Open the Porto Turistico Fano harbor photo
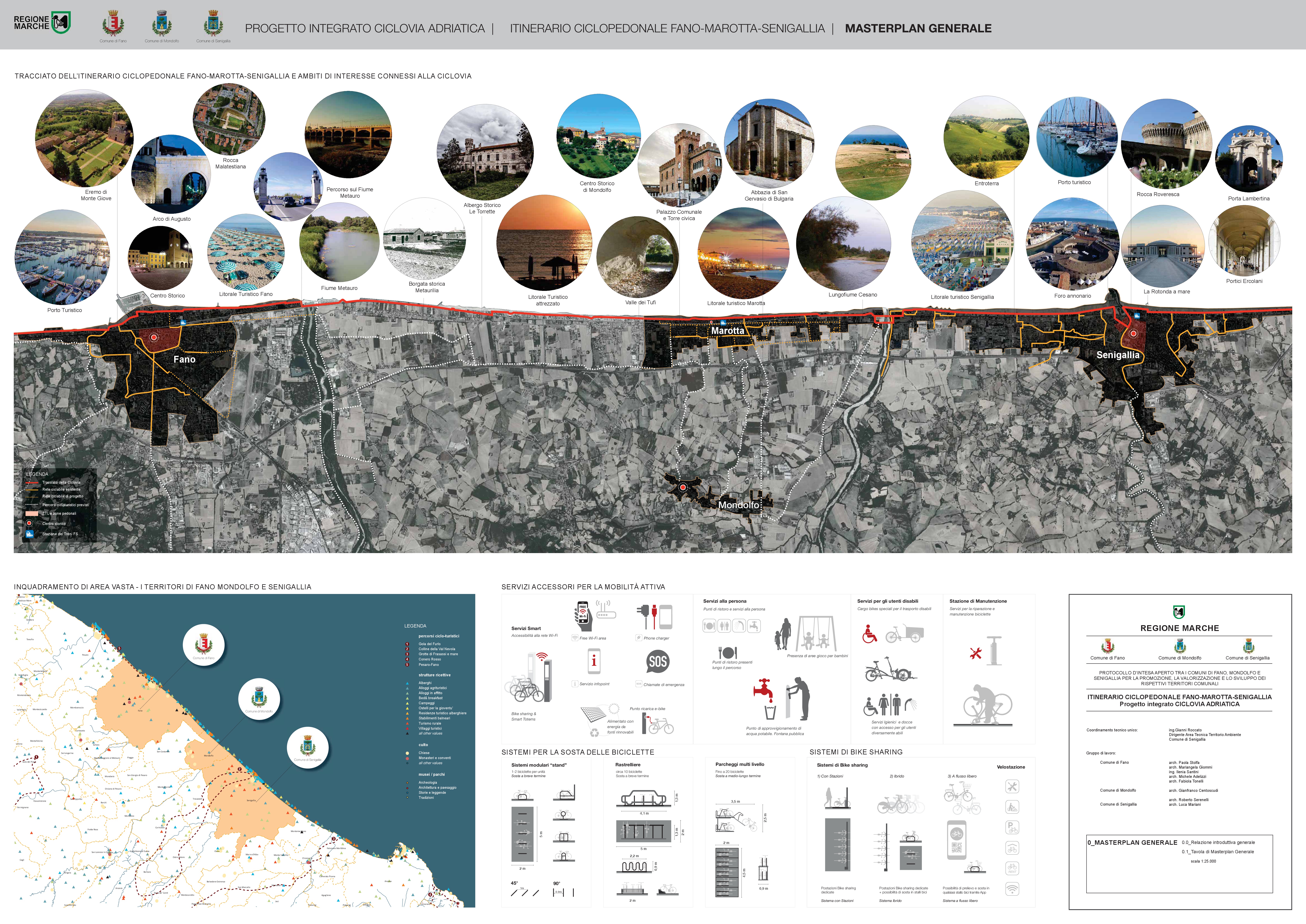This screenshot has width=1306, height=924. 62,257
